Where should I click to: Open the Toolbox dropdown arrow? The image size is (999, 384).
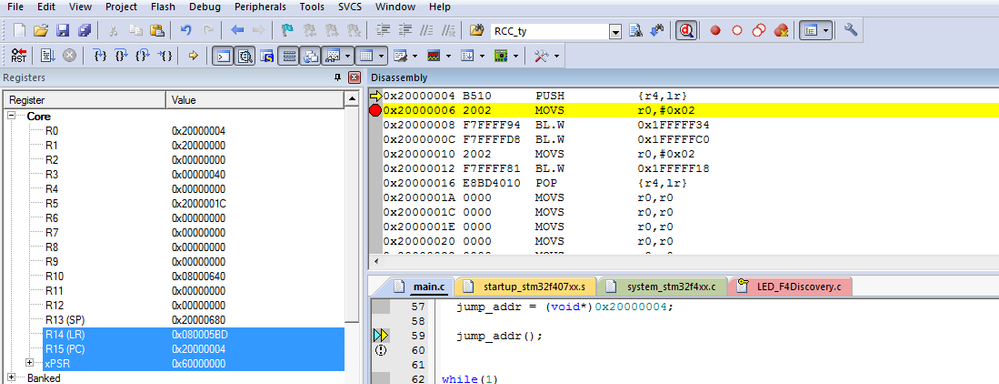point(557,56)
